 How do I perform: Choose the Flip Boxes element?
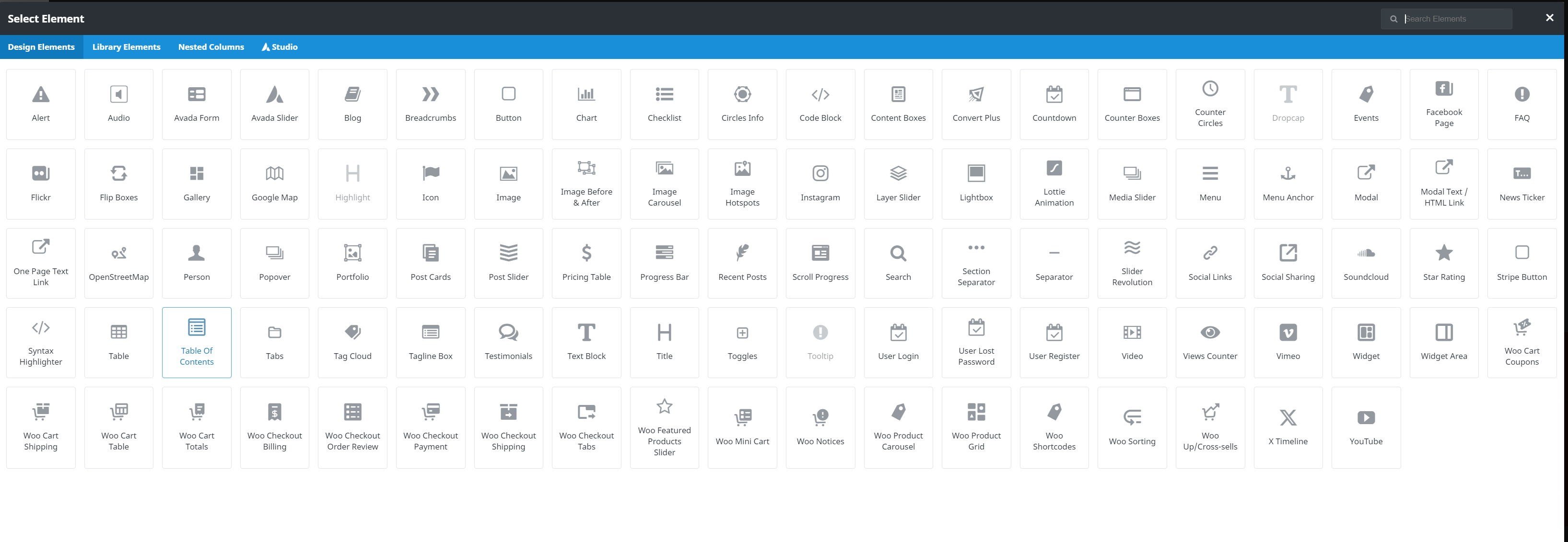point(119,184)
